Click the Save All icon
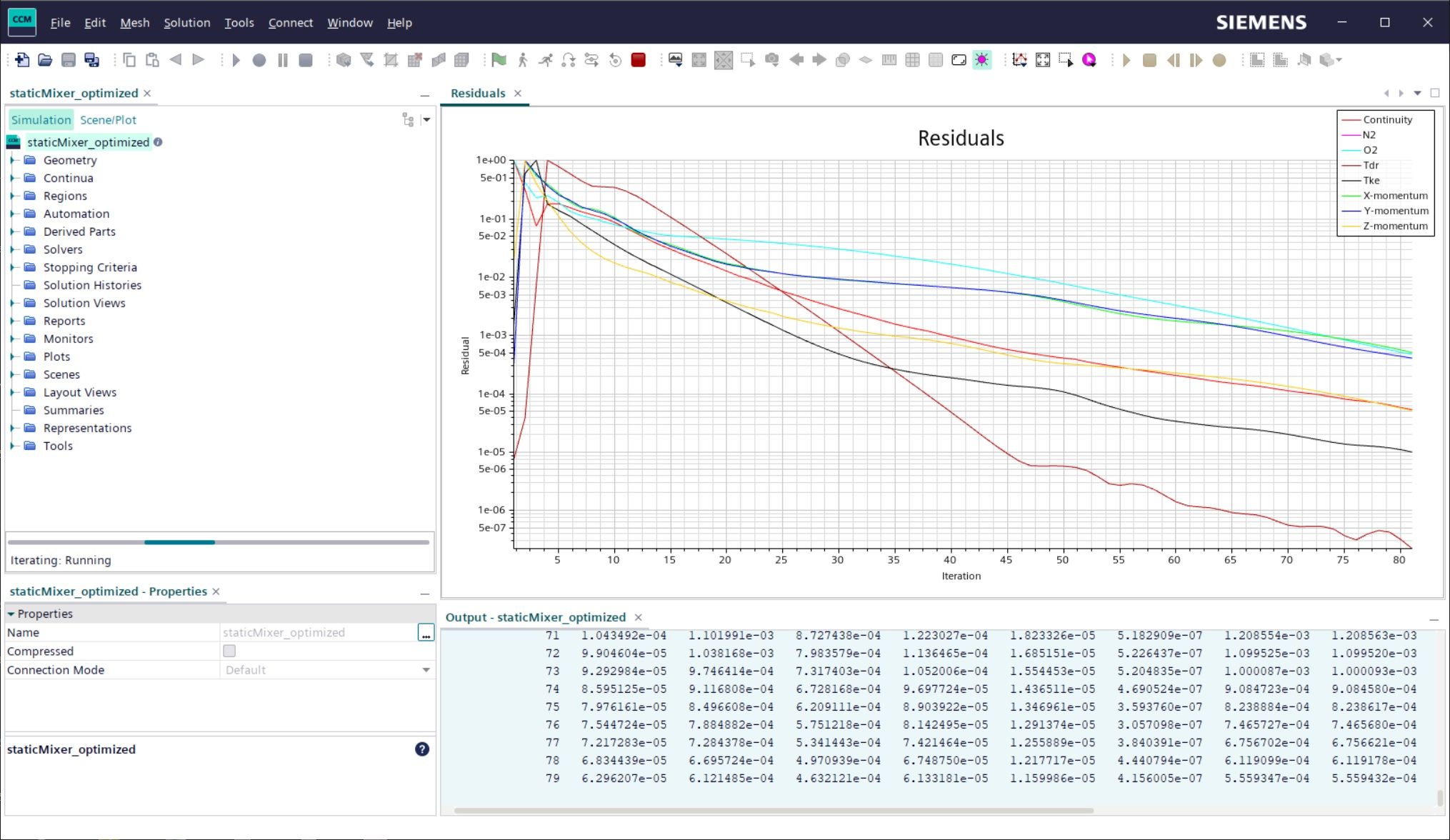This screenshot has width=1450, height=840. (91, 60)
